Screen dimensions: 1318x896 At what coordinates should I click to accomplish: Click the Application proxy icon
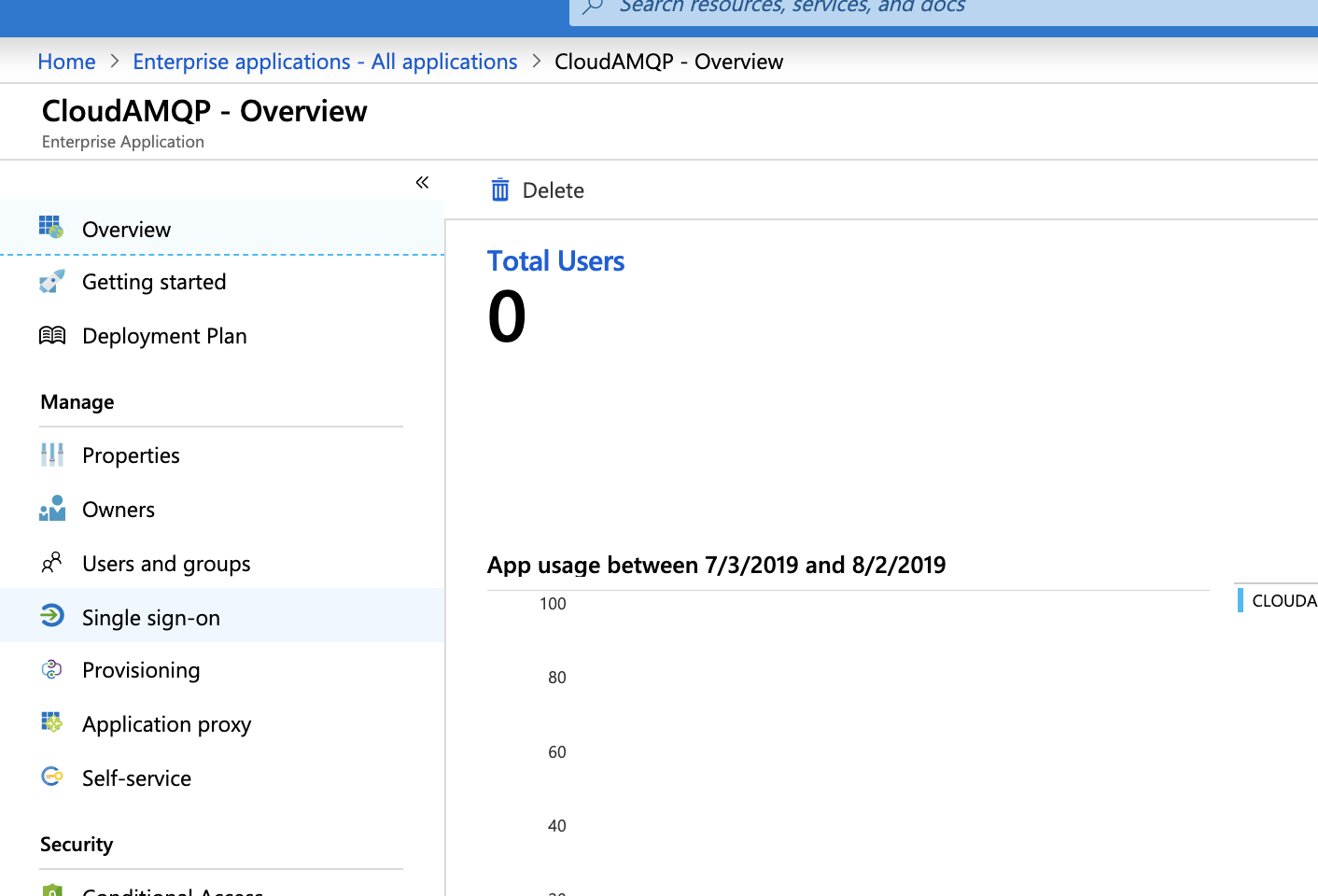[51, 722]
